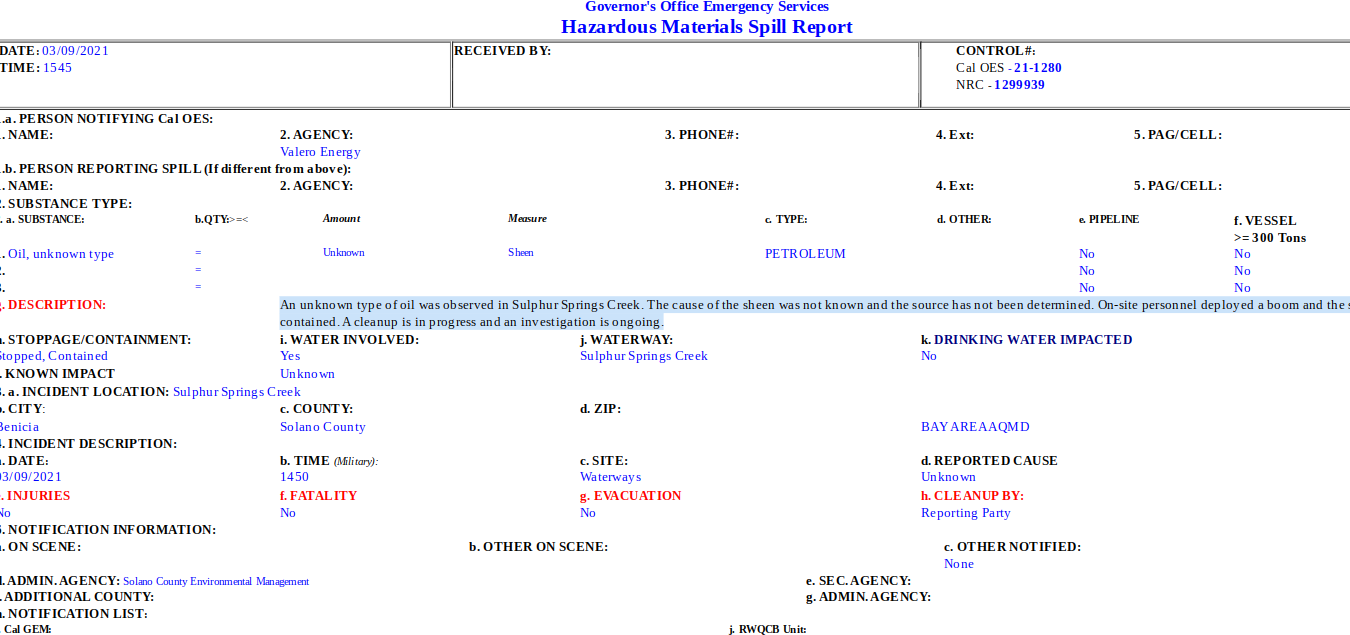The width and height of the screenshot is (1350, 635).
Task: Click Solano County Environmental Management agency
Action: (x=216, y=581)
